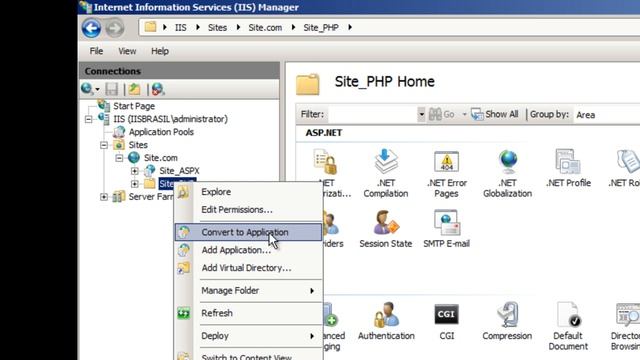The width and height of the screenshot is (640, 360).
Task: Open .NET Compilation feature
Action: [386, 173]
